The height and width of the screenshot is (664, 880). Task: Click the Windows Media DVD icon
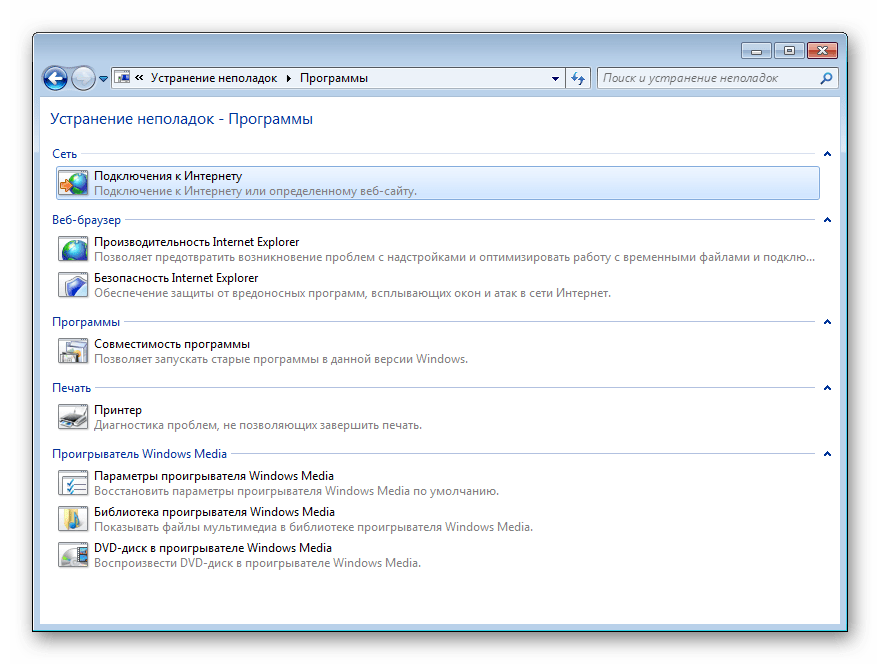tap(73, 555)
